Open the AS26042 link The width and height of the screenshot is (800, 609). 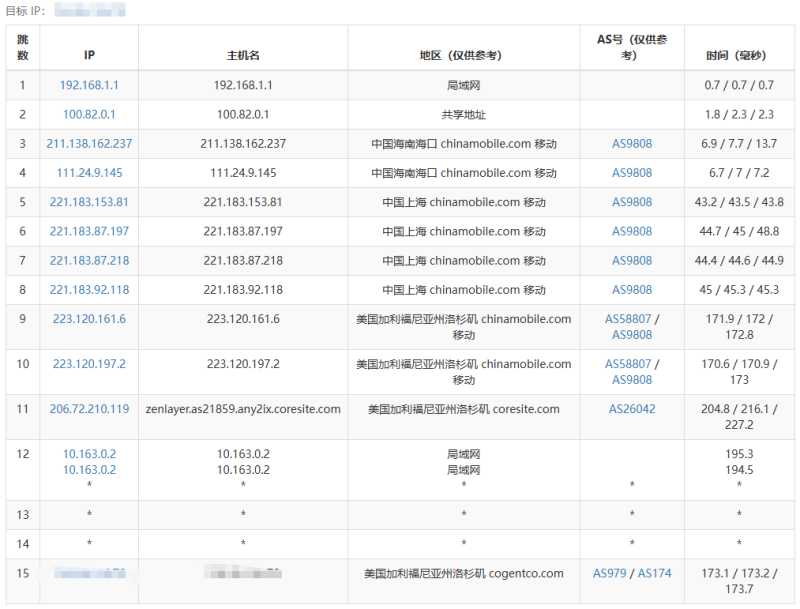coord(632,409)
